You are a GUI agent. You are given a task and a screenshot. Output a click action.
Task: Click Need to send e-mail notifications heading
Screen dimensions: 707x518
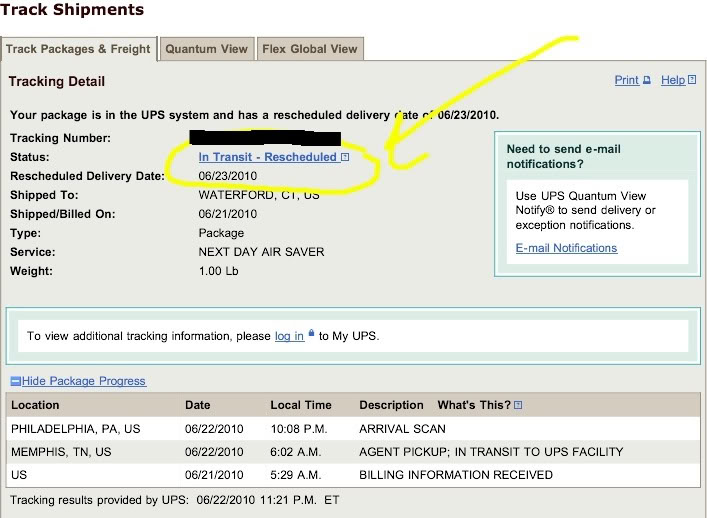pyautogui.click(x=564, y=156)
